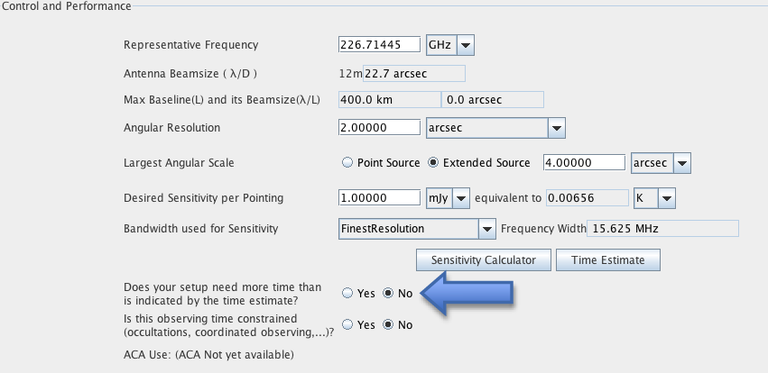Viewport: 768px width, 373px height.
Task: Click the Largest Angular Scale value field
Action: (x=584, y=163)
